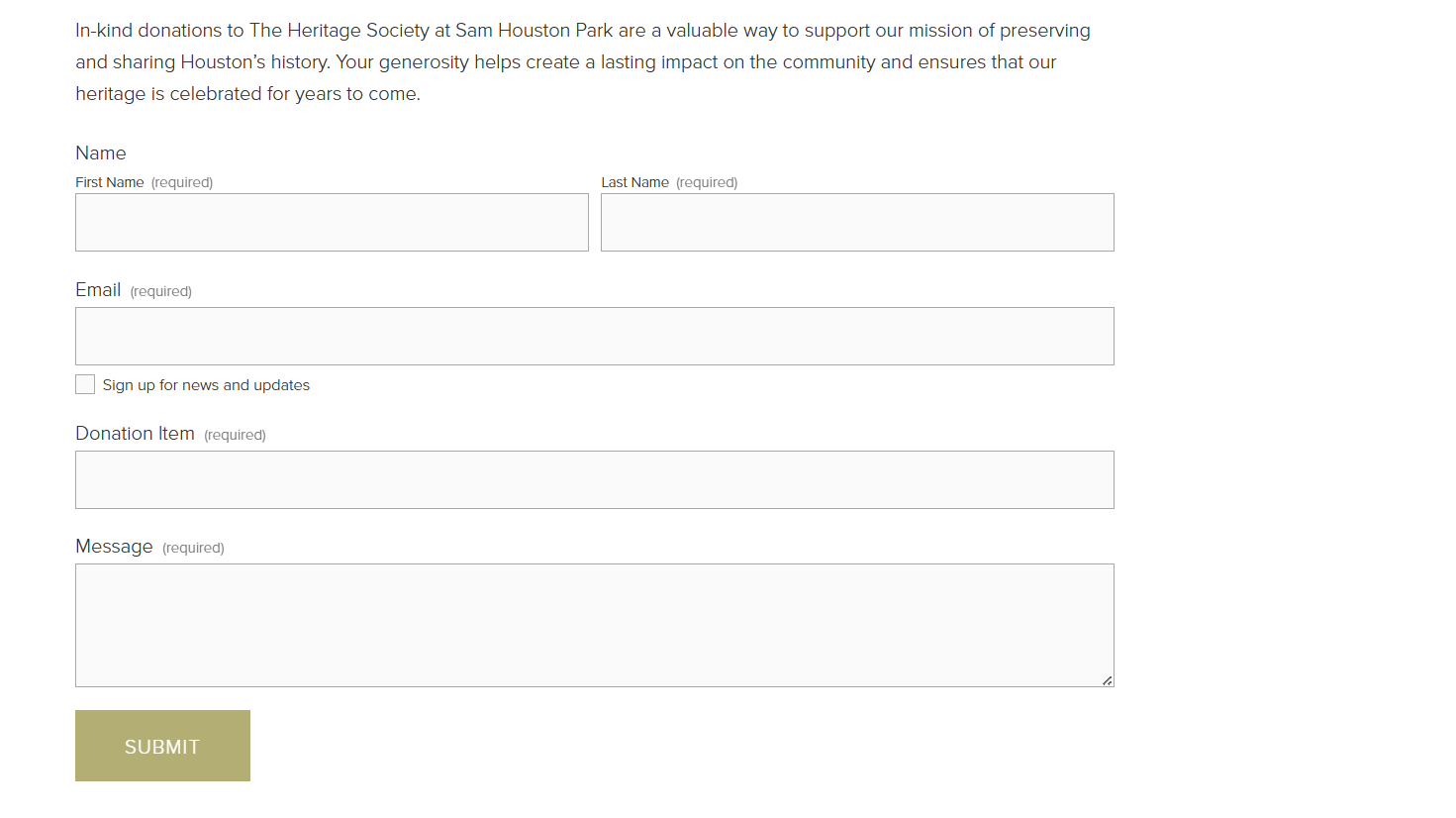1456x818 pixels.
Task: Click the Donation Item heading
Action: (135, 433)
